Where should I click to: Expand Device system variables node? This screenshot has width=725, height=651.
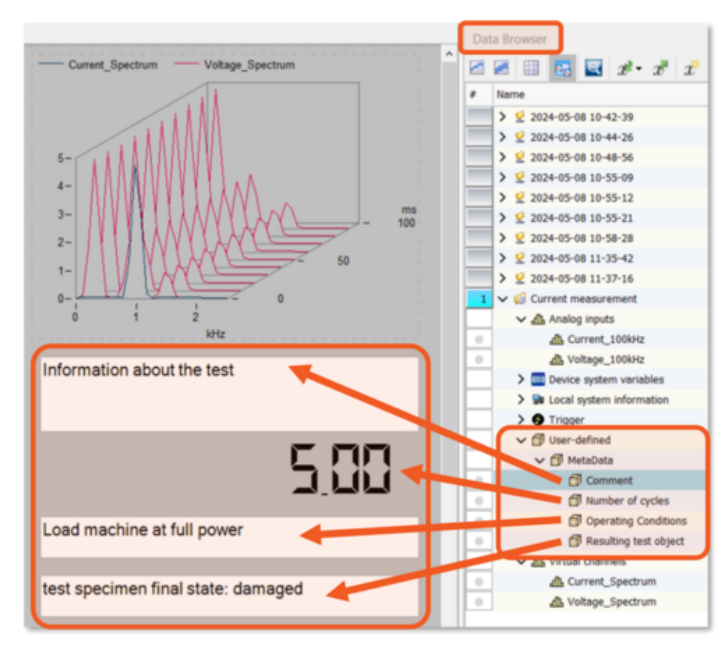coord(521,379)
